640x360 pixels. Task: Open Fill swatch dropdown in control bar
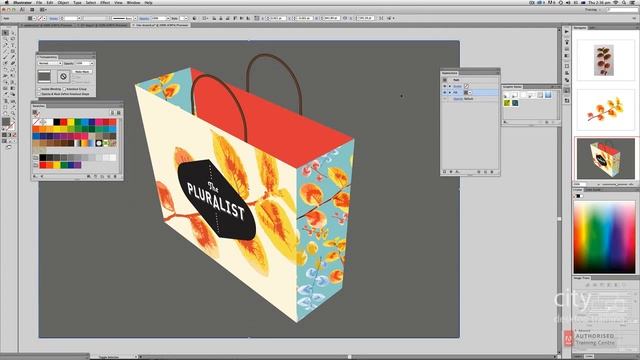point(34,18)
